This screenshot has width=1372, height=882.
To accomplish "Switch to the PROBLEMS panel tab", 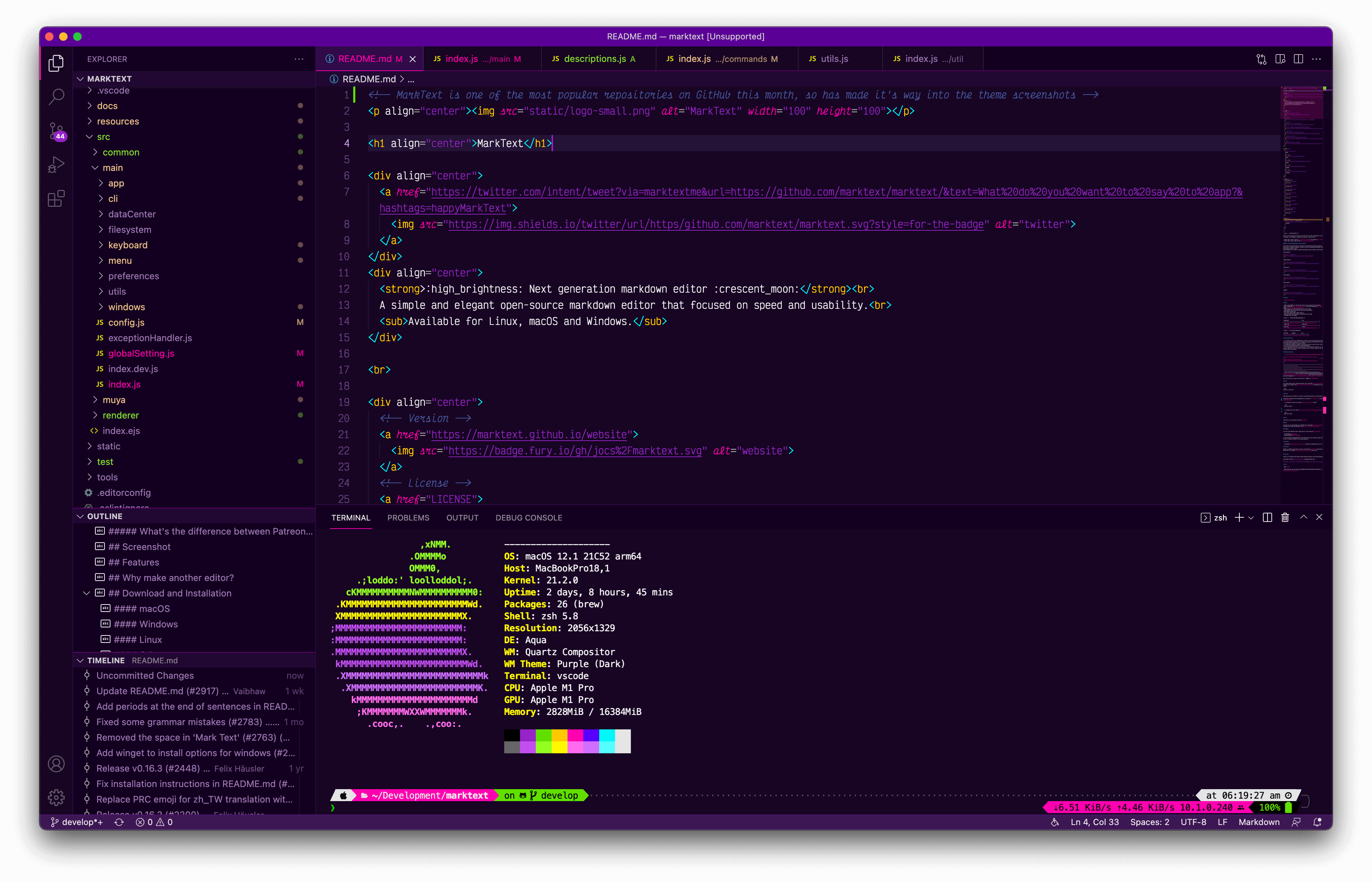I will click(x=408, y=518).
